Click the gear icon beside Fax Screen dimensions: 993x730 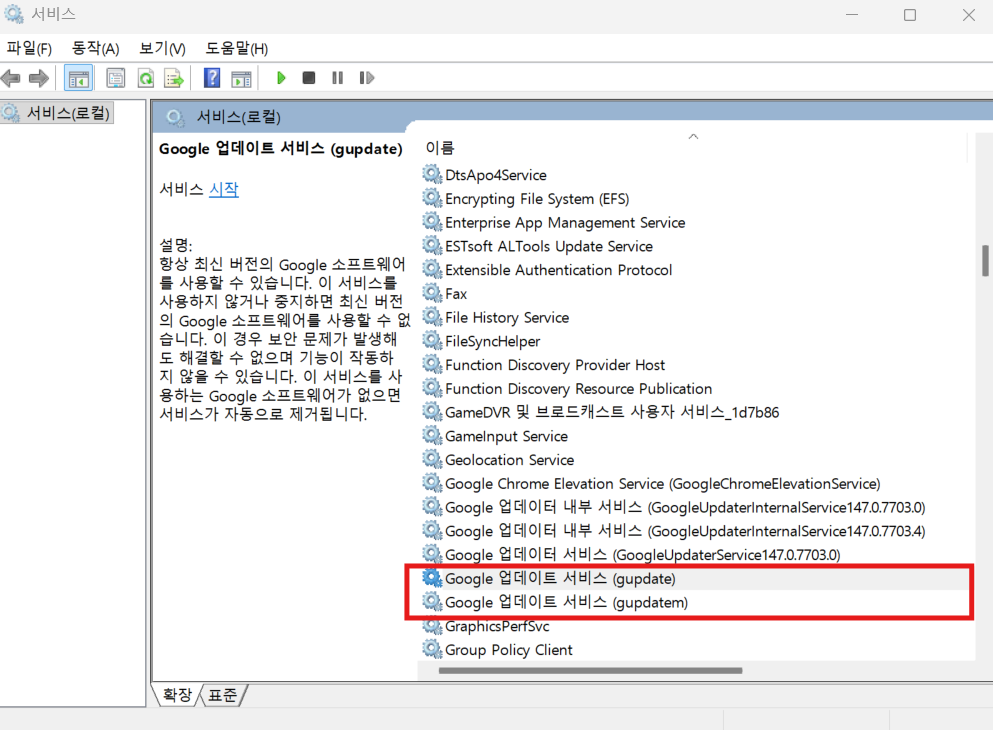pos(433,293)
